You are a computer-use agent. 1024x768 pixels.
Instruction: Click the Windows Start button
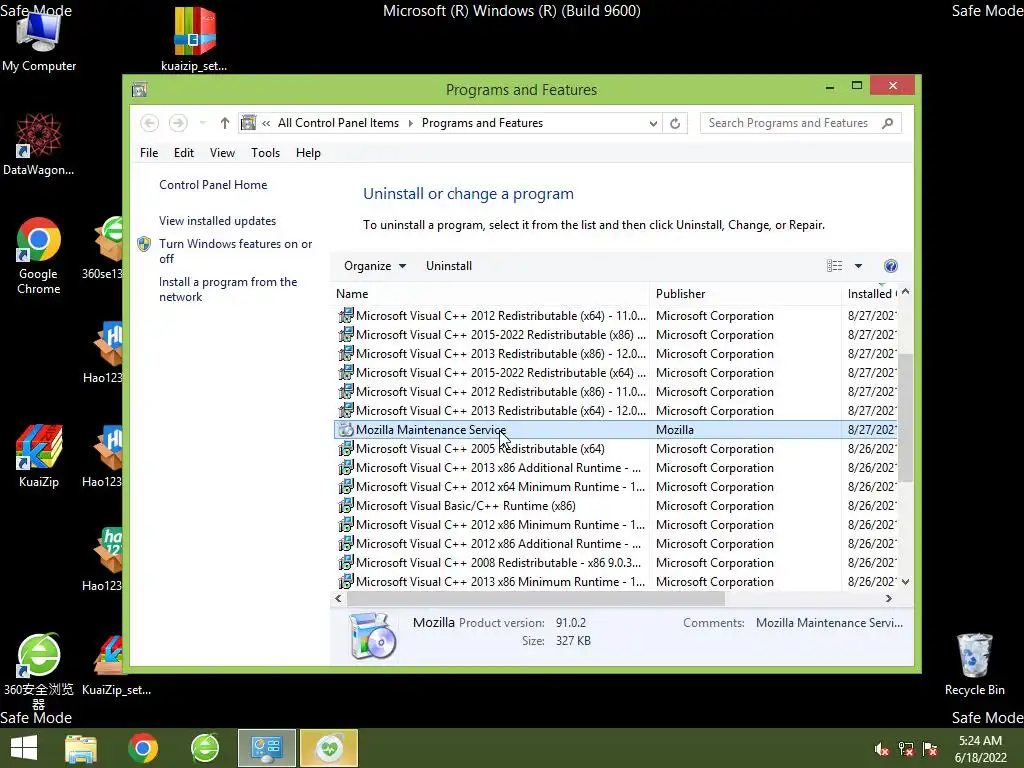coord(24,748)
